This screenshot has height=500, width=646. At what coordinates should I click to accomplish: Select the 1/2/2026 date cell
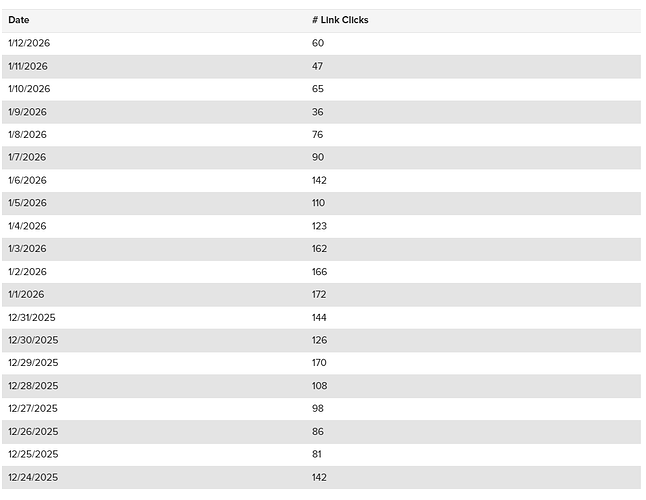pos(27,271)
